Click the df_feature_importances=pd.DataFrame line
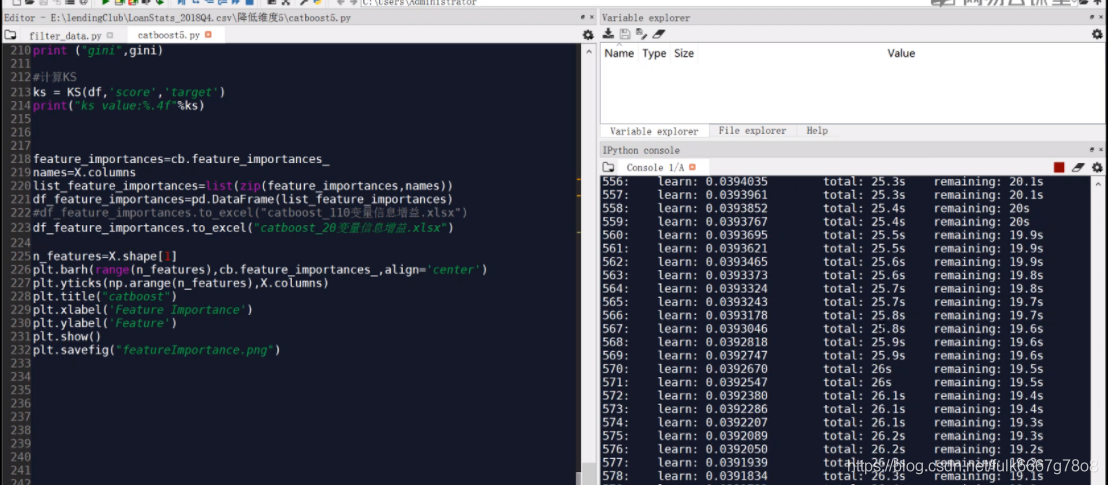The width and height of the screenshot is (1108, 485). point(242,200)
